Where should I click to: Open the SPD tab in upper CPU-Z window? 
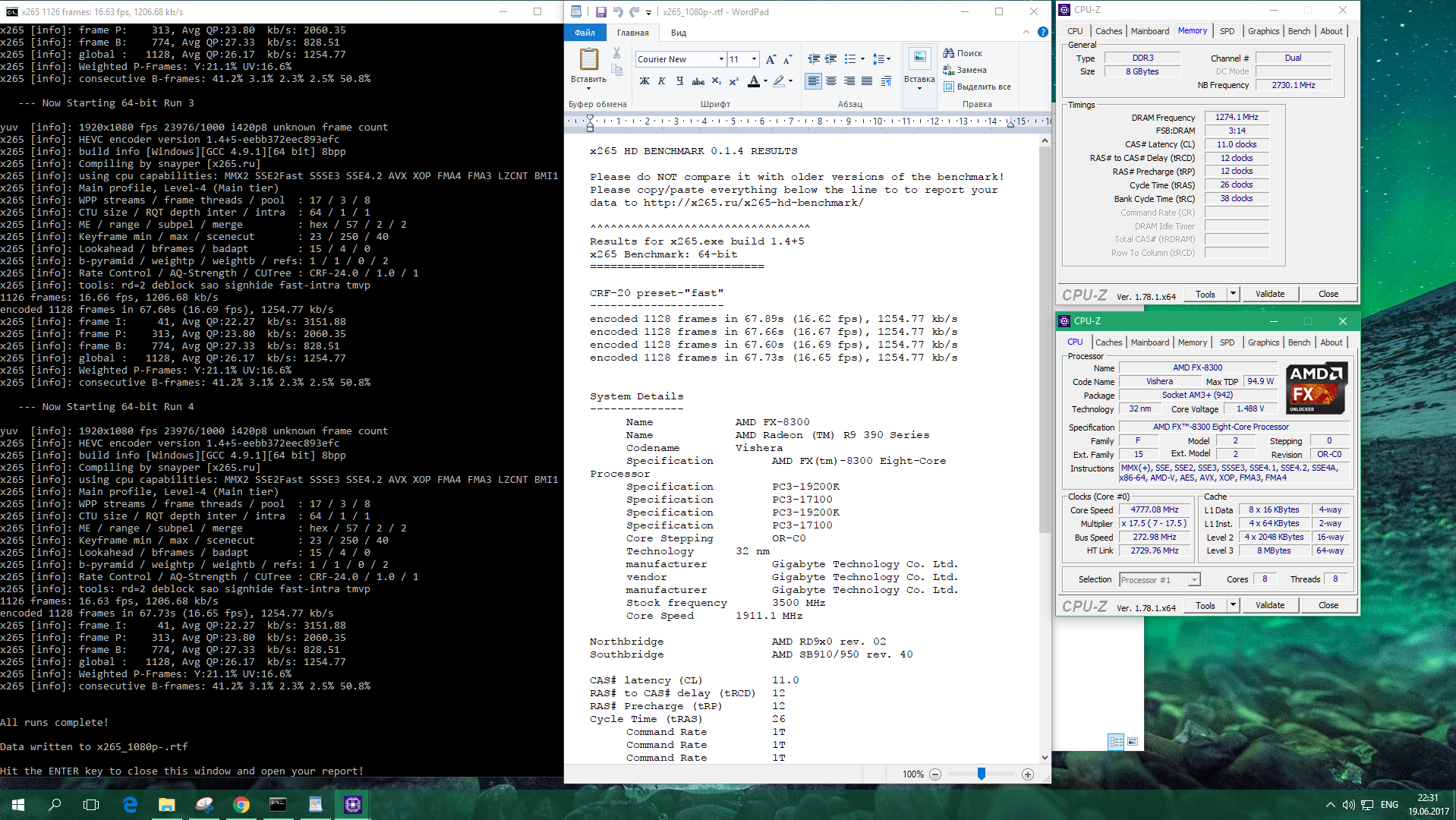(x=1227, y=31)
